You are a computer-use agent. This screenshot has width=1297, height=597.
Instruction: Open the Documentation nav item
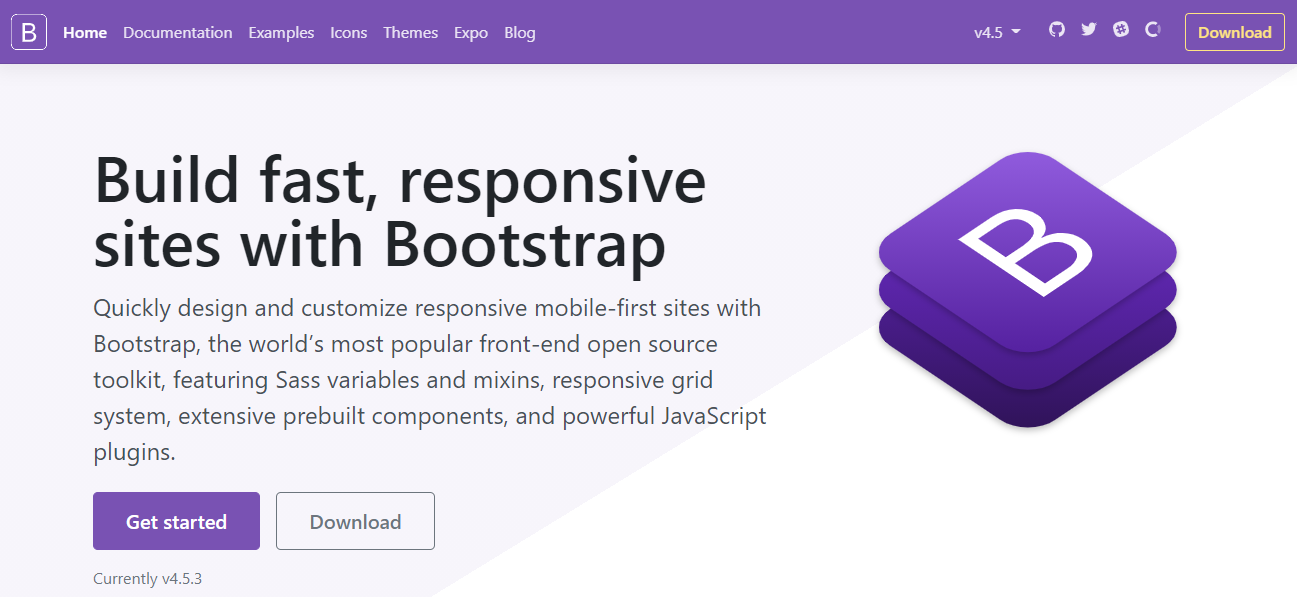coord(178,32)
